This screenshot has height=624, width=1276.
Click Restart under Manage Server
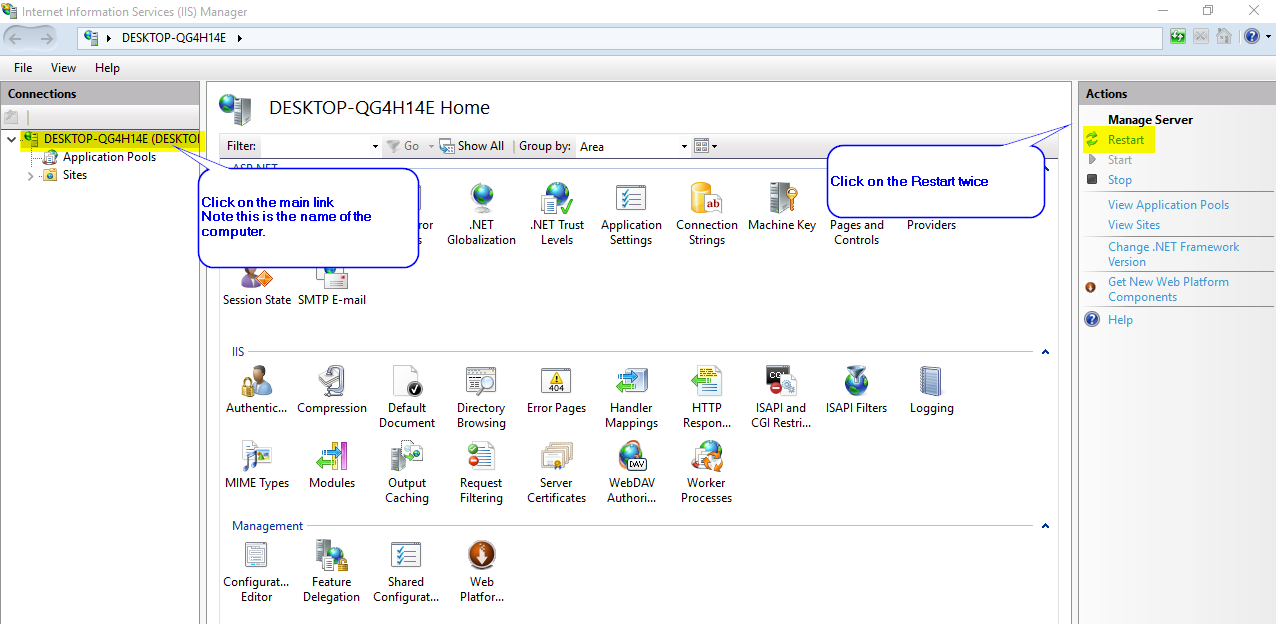pyautogui.click(x=1126, y=140)
